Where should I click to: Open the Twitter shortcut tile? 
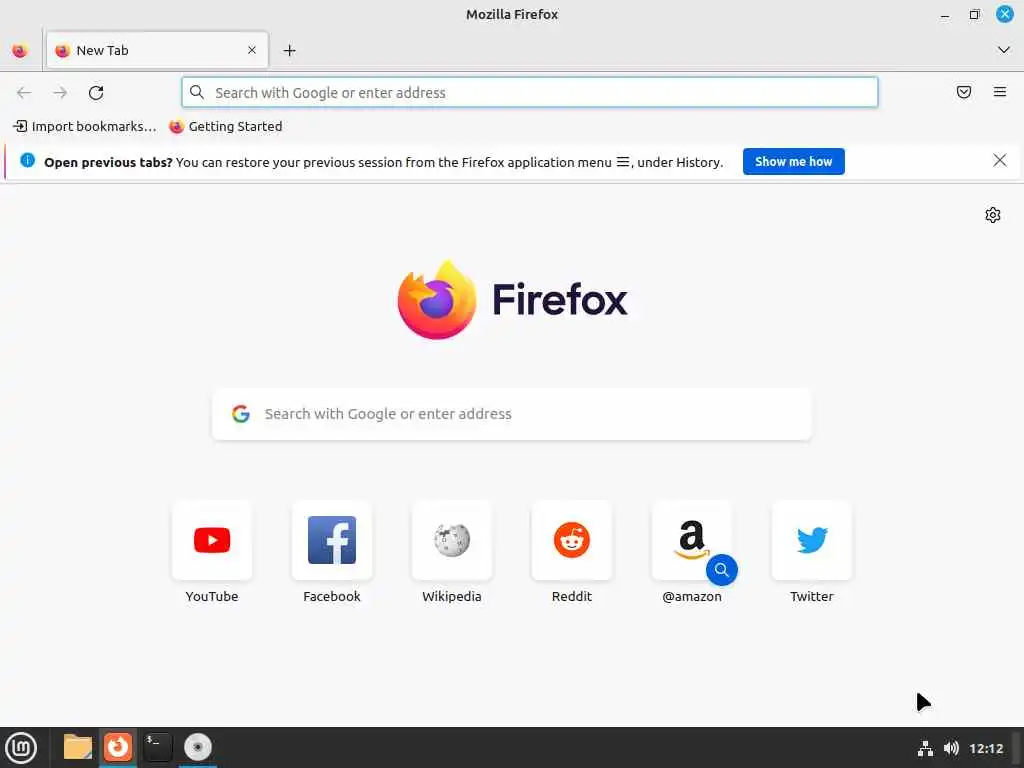pyautogui.click(x=812, y=540)
